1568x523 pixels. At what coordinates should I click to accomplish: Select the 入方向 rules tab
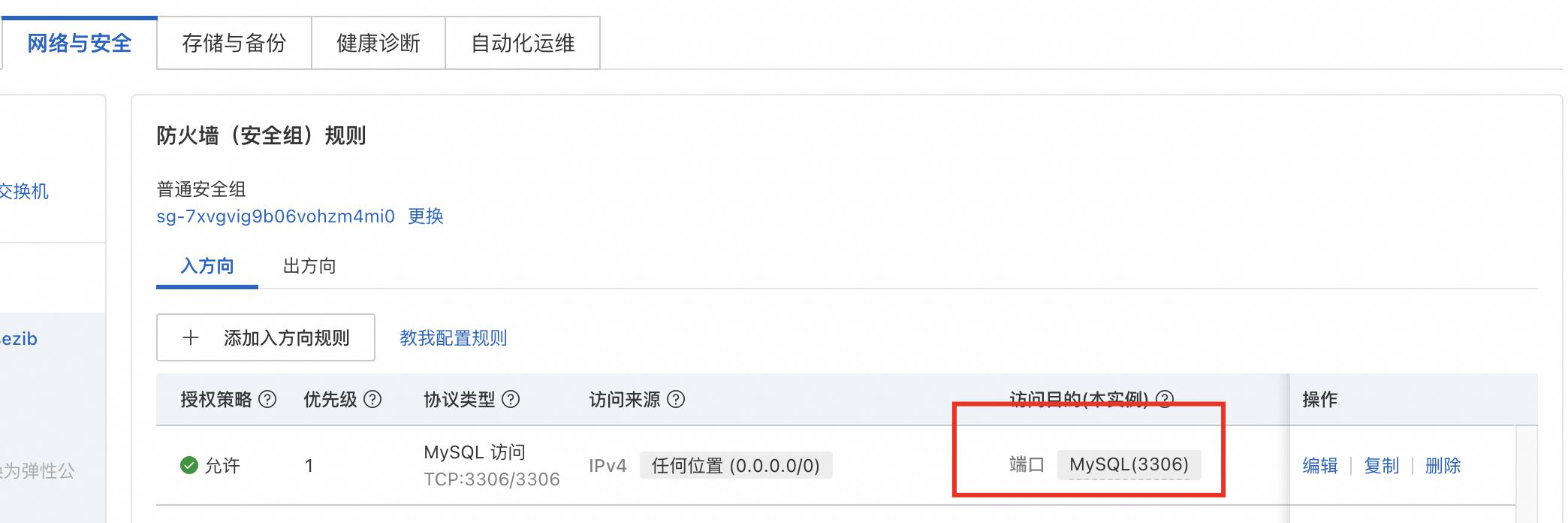pyautogui.click(x=207, y=266)
